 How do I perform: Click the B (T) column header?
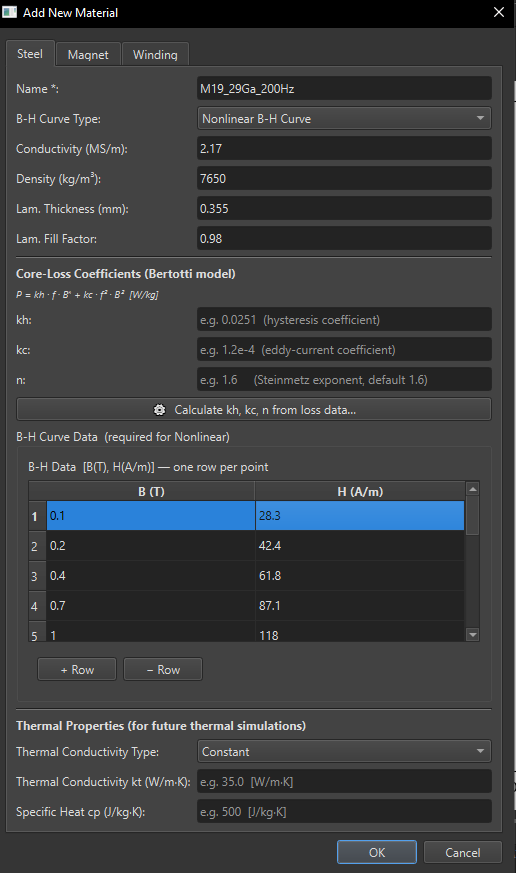(151, 492)
